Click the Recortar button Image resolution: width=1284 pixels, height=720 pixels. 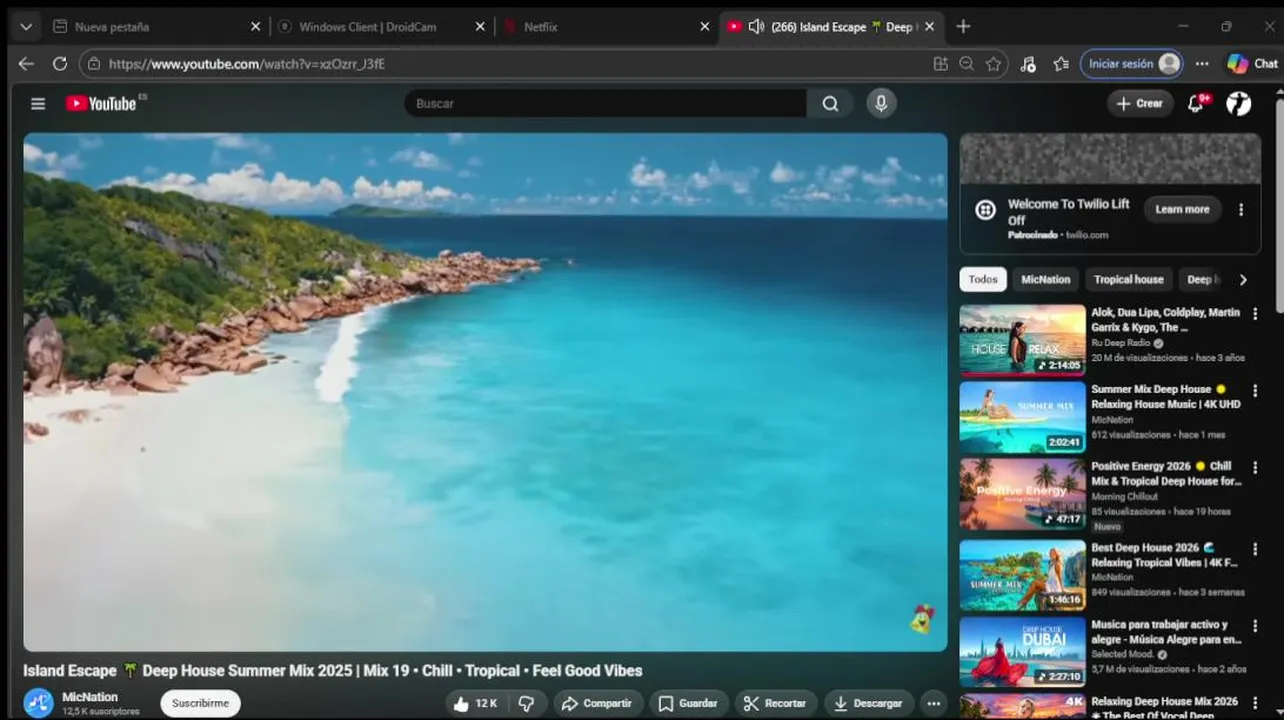775,703
